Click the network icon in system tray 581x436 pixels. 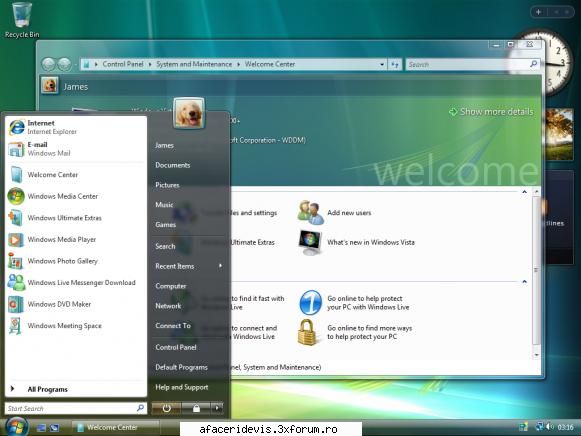539,427
